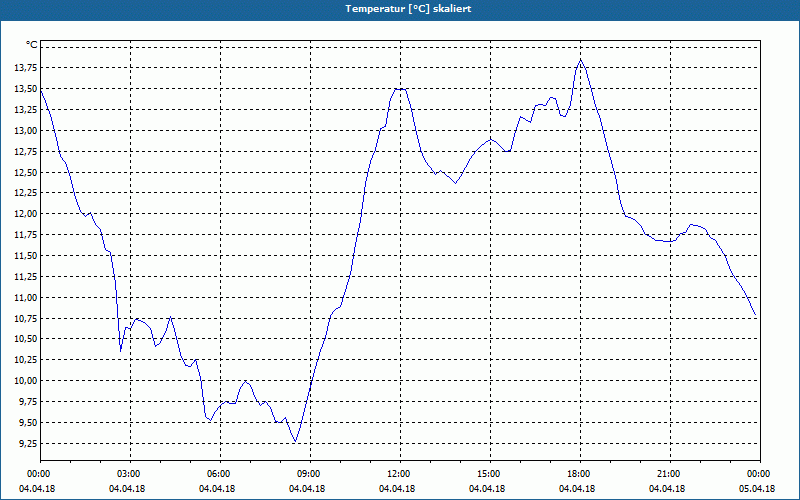
Task: Click the 05.04.18 date label
Action: pos(757,489)
